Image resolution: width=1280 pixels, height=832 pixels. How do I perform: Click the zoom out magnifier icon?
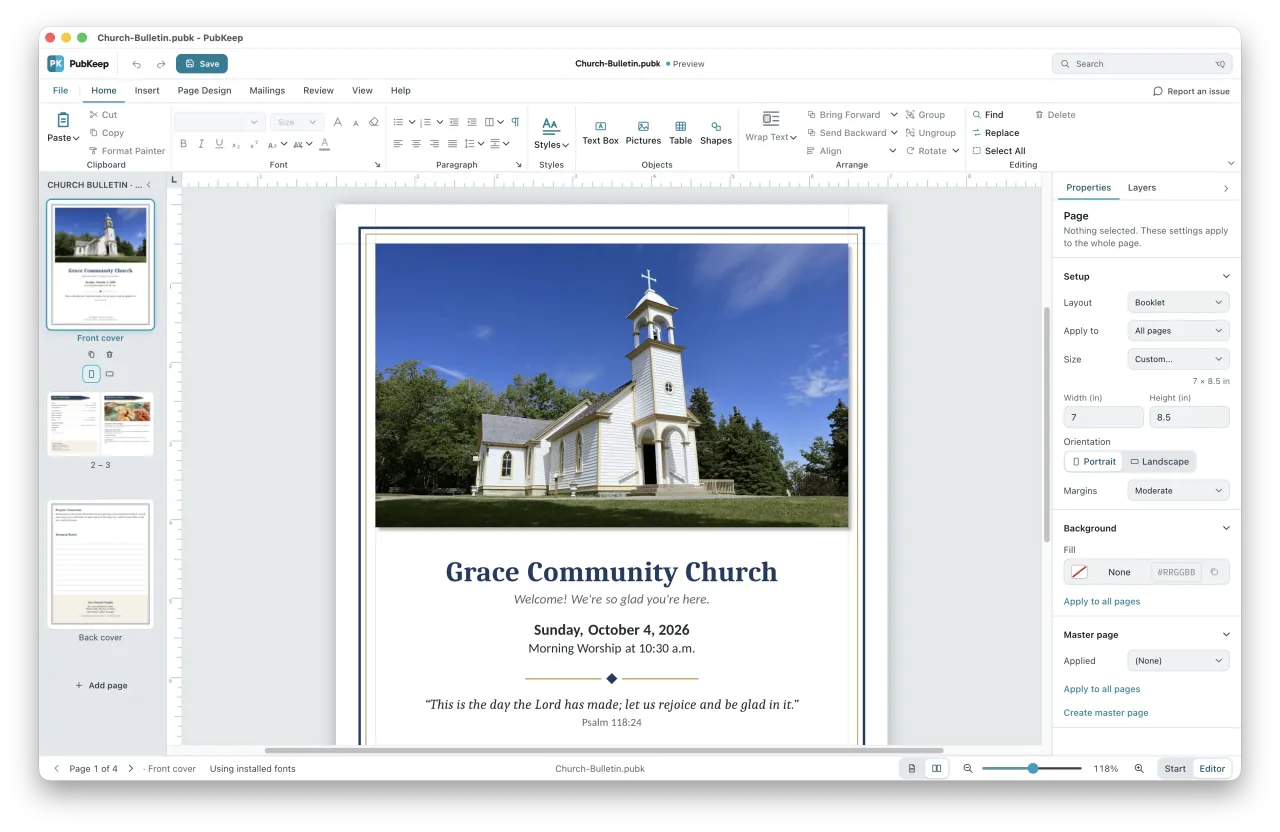(968, 768)
